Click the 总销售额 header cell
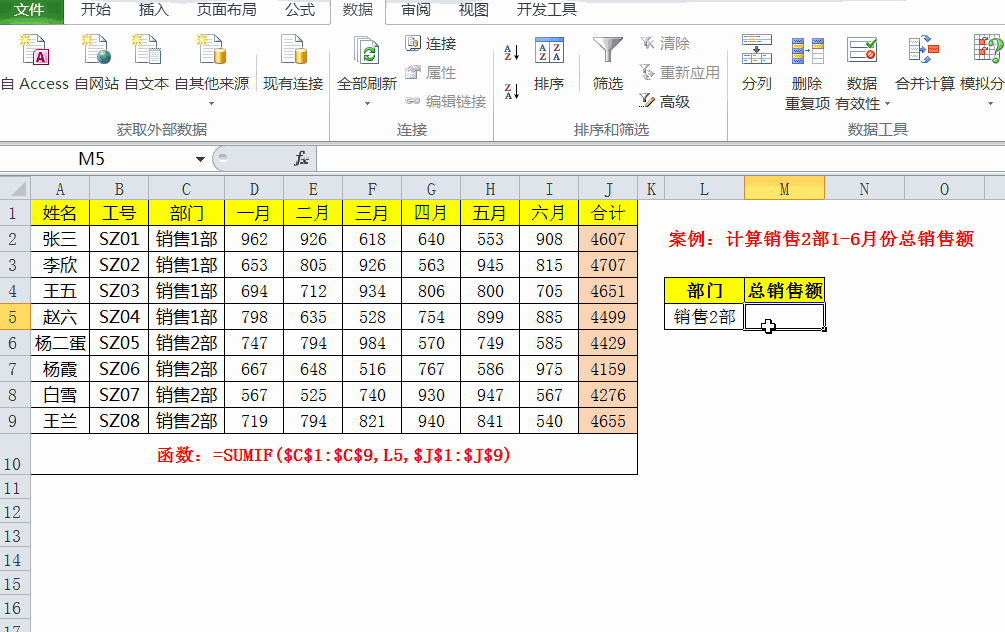 pyautogui.click(x=784, y=291)
